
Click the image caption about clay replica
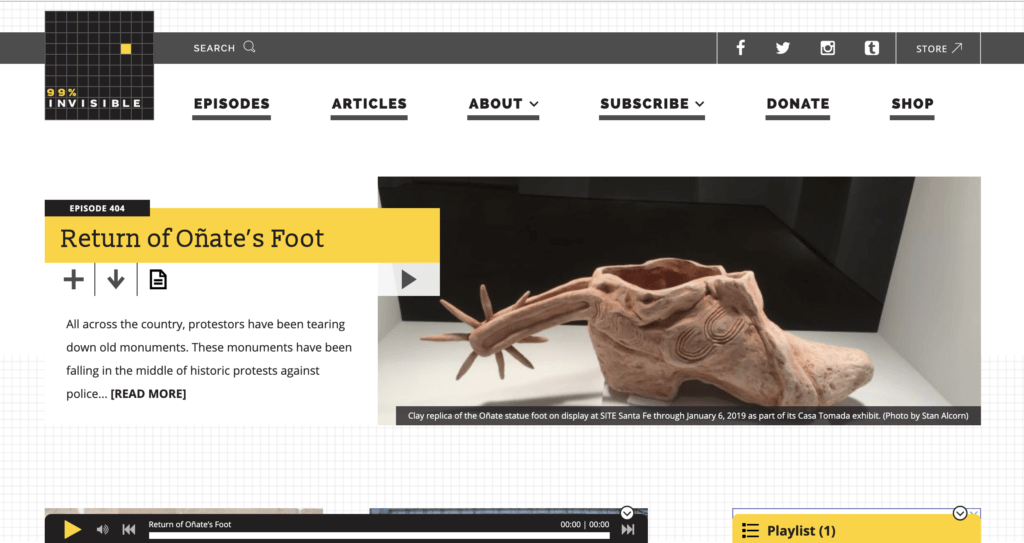pyautogui.click(x=688, y=416)
